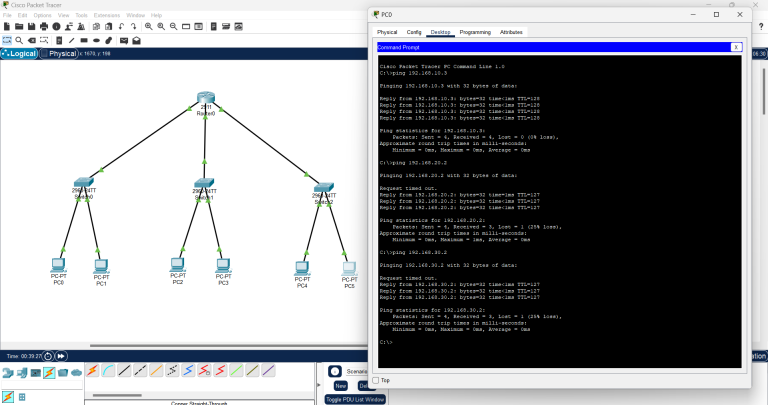Screen dimensions: 768x405
Task: Close the Command Prompt with the X button
Action: tap(736, 47)
